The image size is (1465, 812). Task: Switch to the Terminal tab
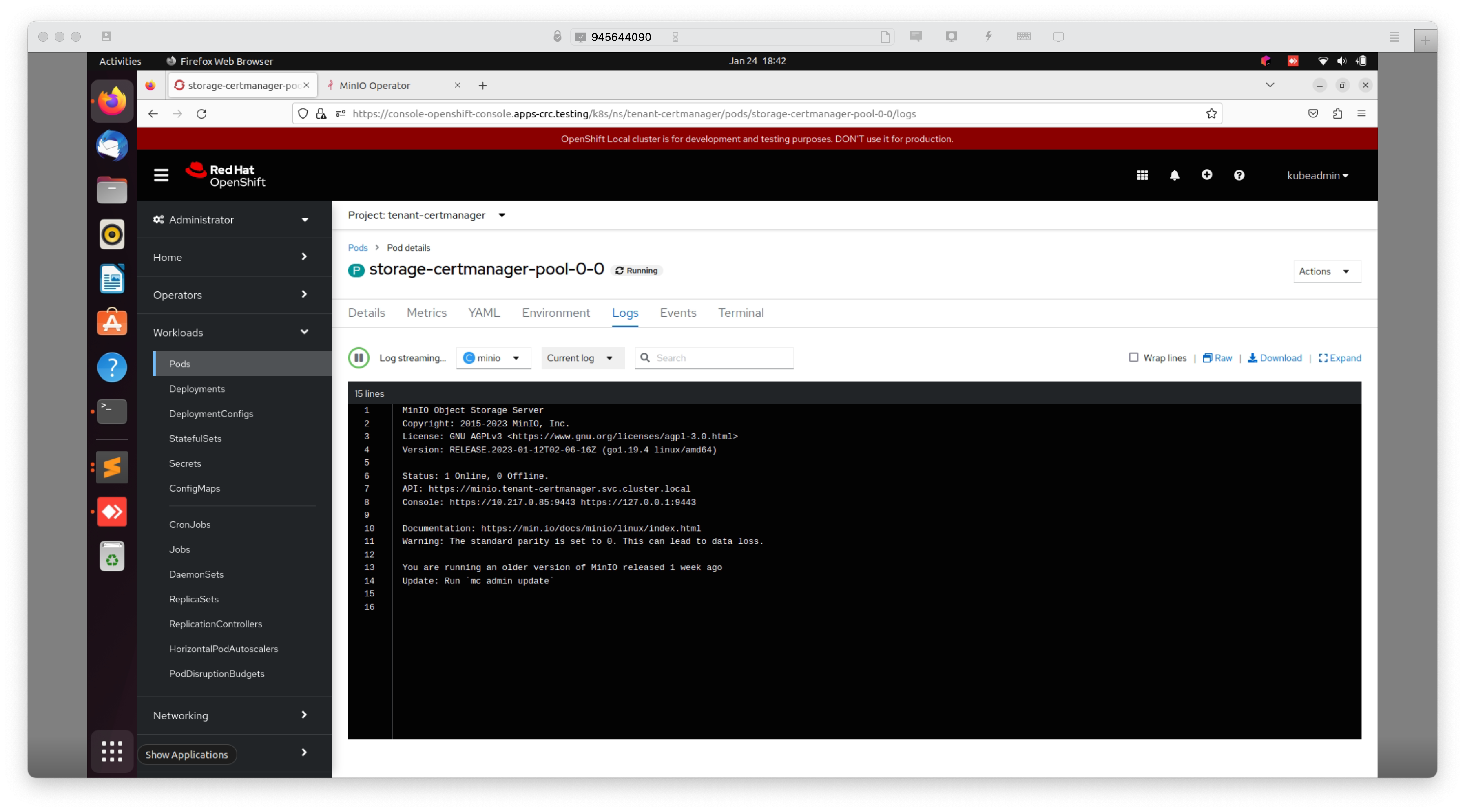[741, 313]
